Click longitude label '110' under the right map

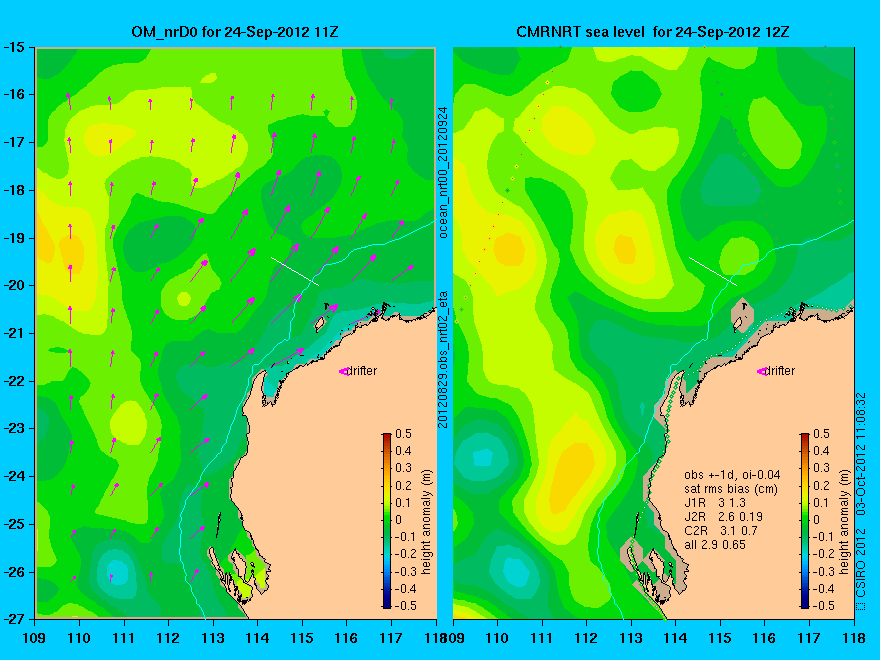pos(497,638)
